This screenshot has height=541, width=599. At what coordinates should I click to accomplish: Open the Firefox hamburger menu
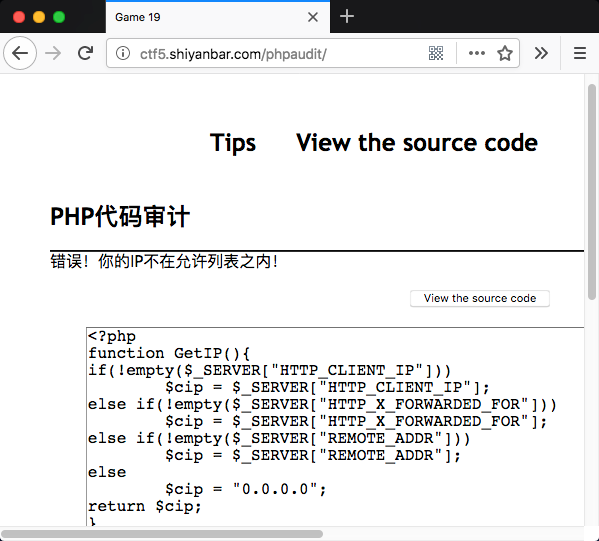point(580,53)
